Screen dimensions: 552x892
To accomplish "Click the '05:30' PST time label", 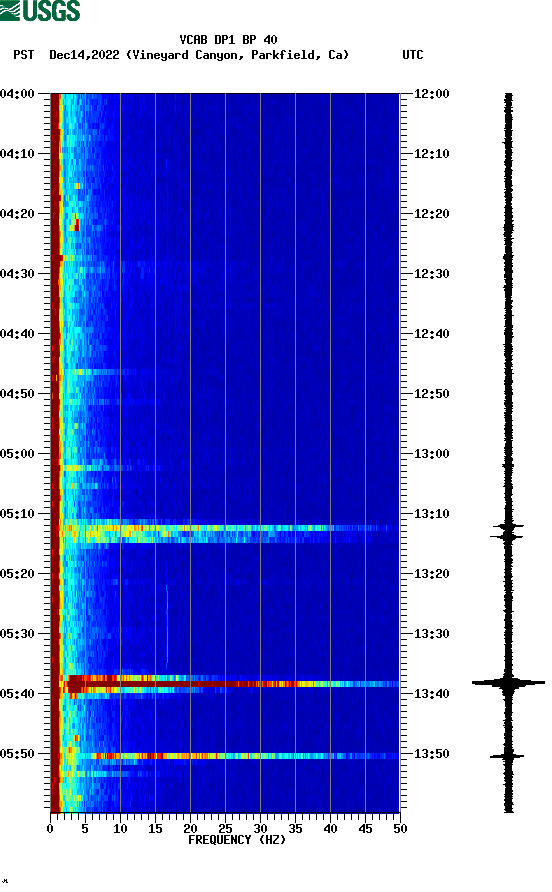I will 17,634.
